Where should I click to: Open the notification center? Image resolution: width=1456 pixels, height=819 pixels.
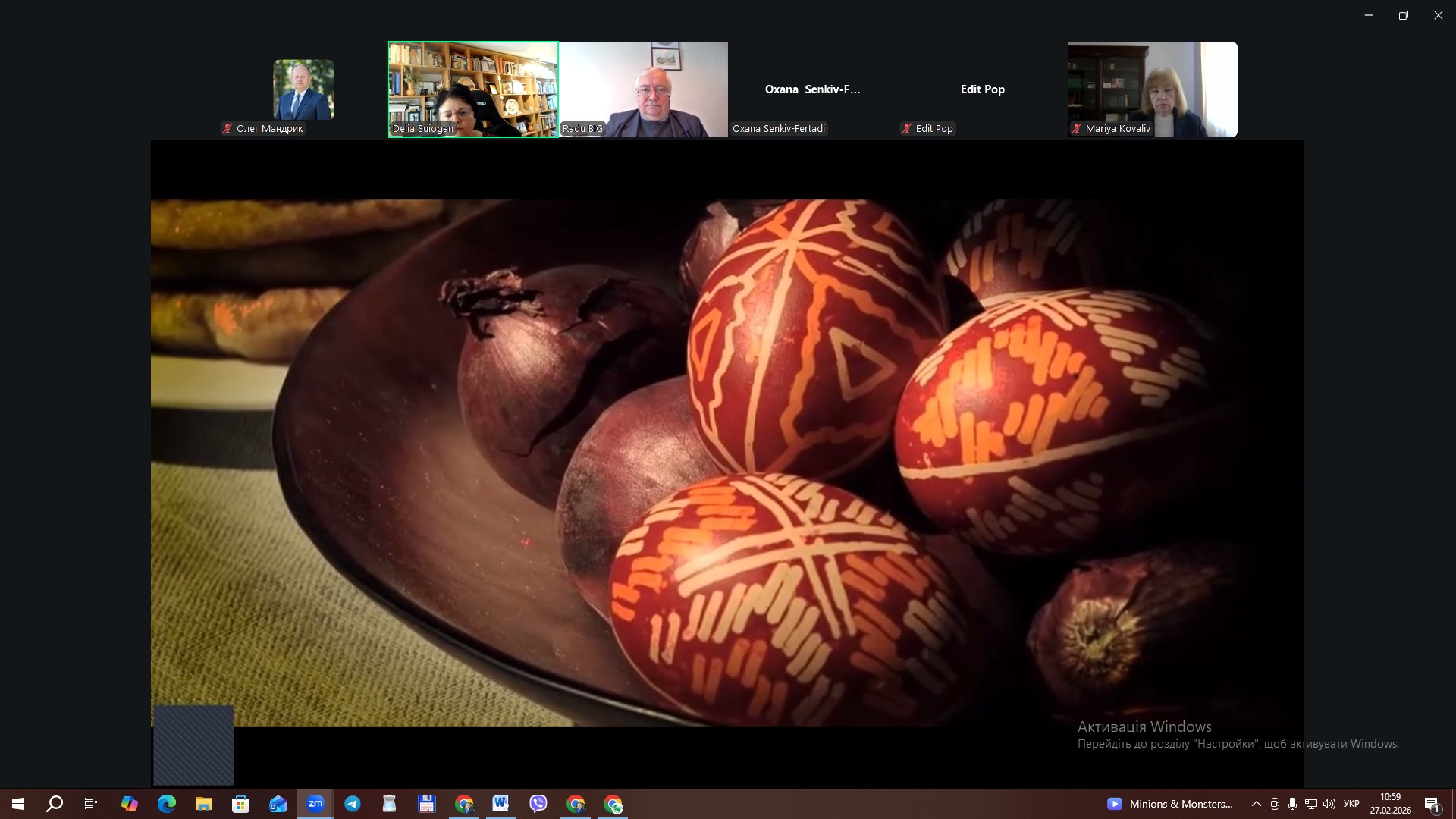[1432, 805]
